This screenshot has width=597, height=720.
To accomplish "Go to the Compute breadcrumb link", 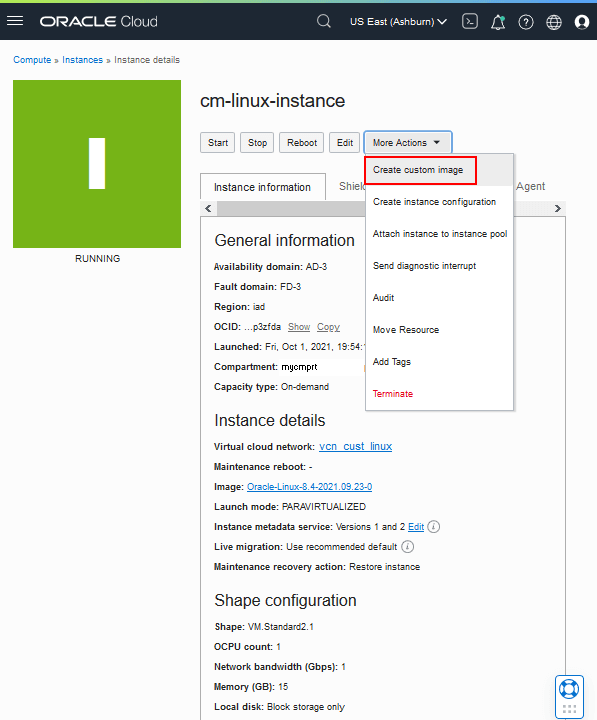I will pyautogui.click(x=32, y=60).
